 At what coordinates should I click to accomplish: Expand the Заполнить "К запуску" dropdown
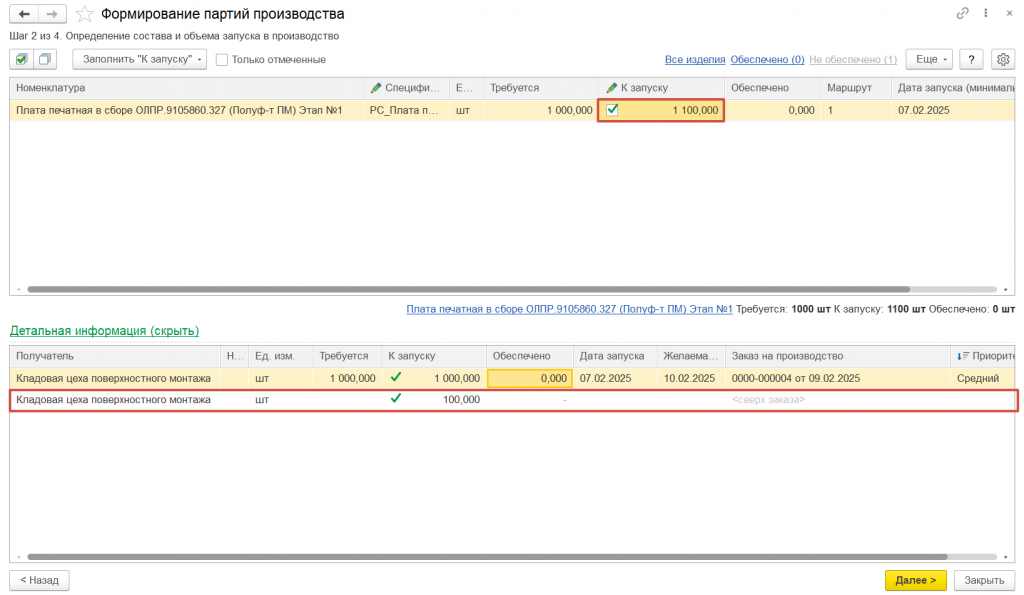[139, 59]
